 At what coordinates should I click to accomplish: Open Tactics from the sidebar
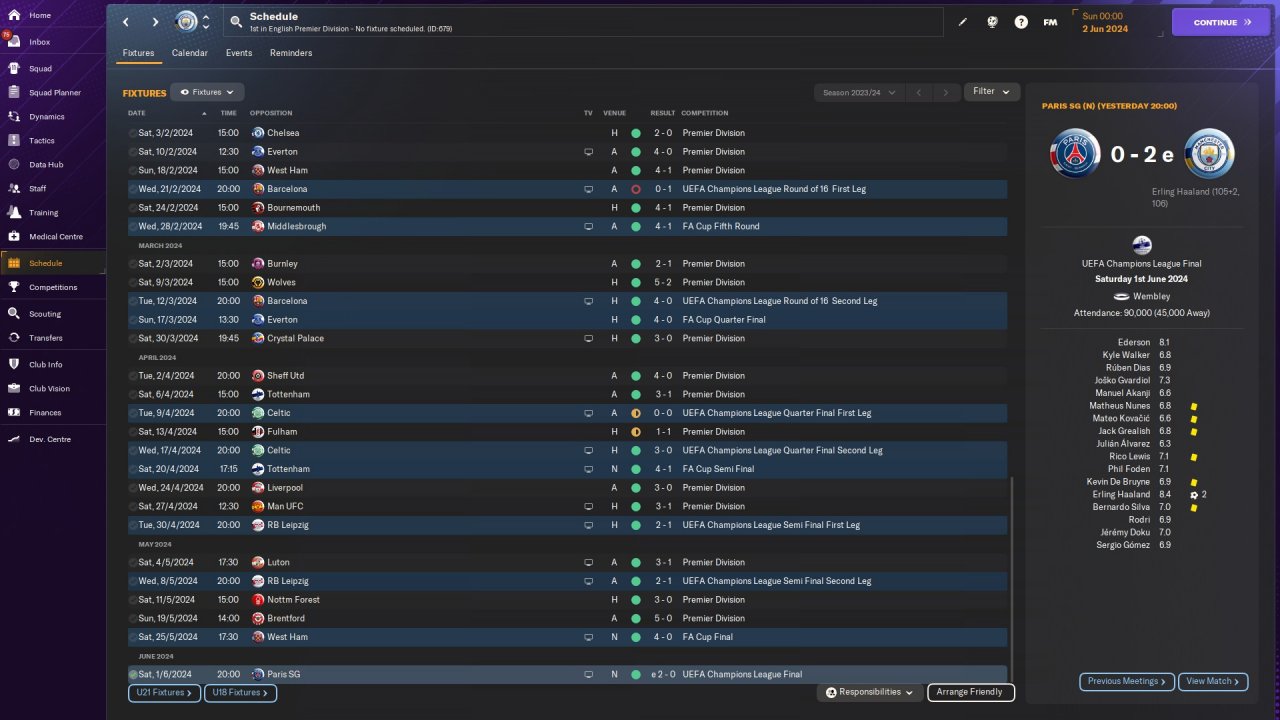[42, 141]
